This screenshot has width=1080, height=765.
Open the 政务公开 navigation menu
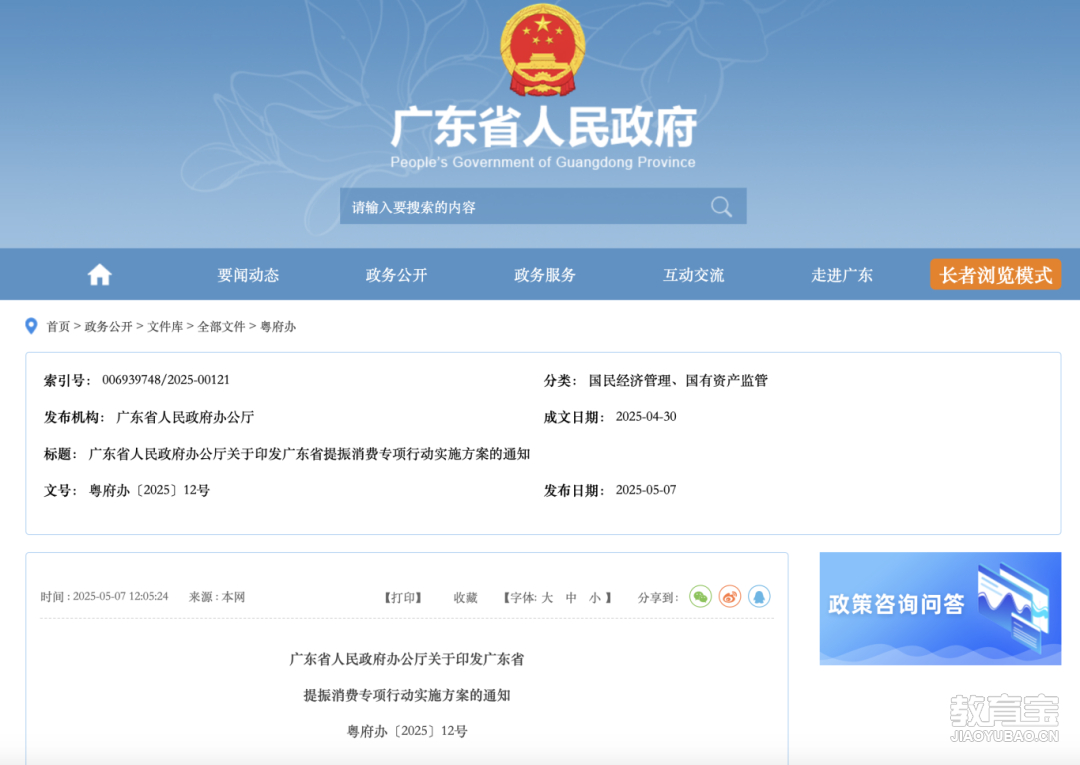coord(396,275)
